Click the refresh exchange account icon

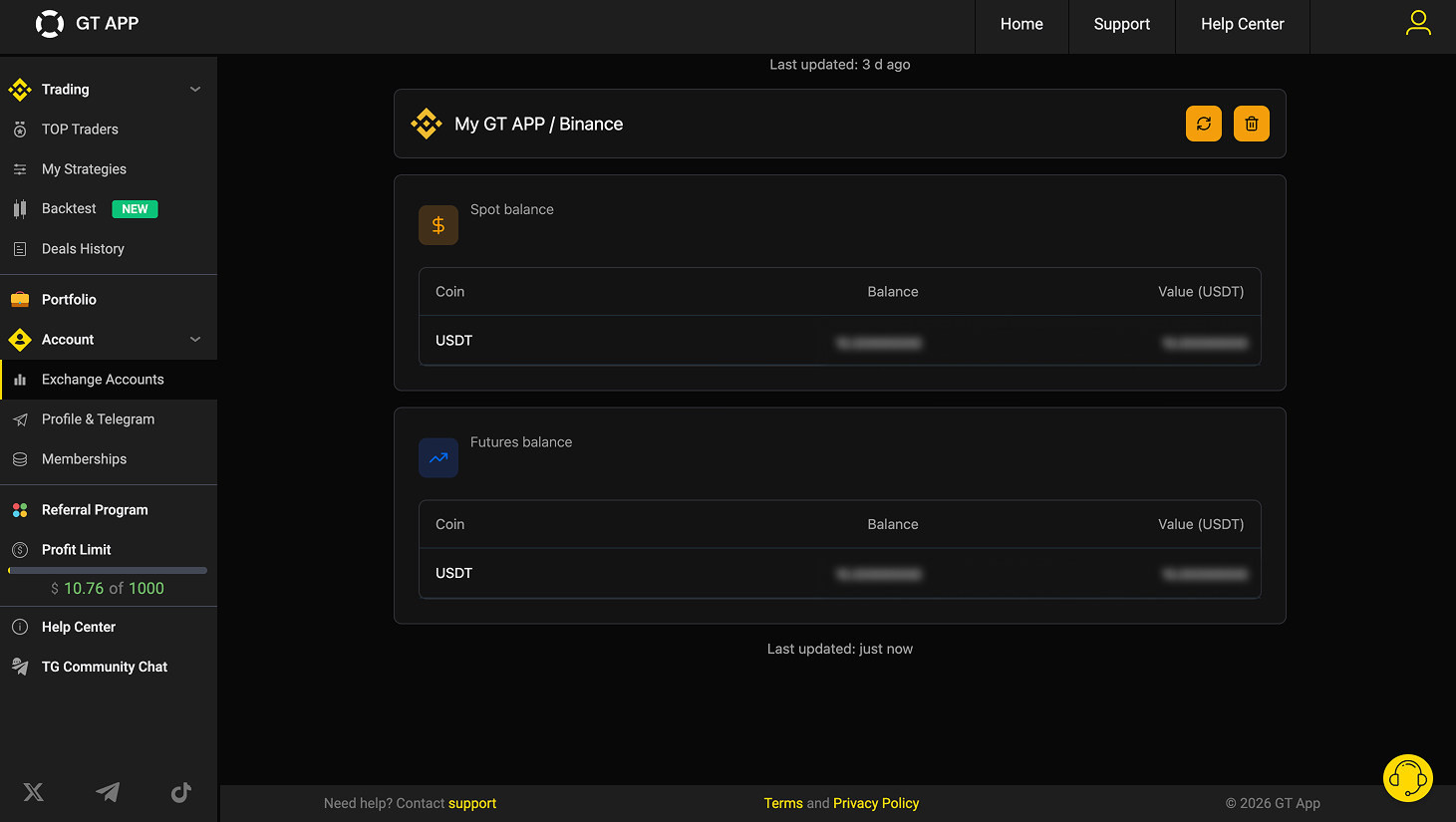pyautogui.click(x=1203, y=124)
